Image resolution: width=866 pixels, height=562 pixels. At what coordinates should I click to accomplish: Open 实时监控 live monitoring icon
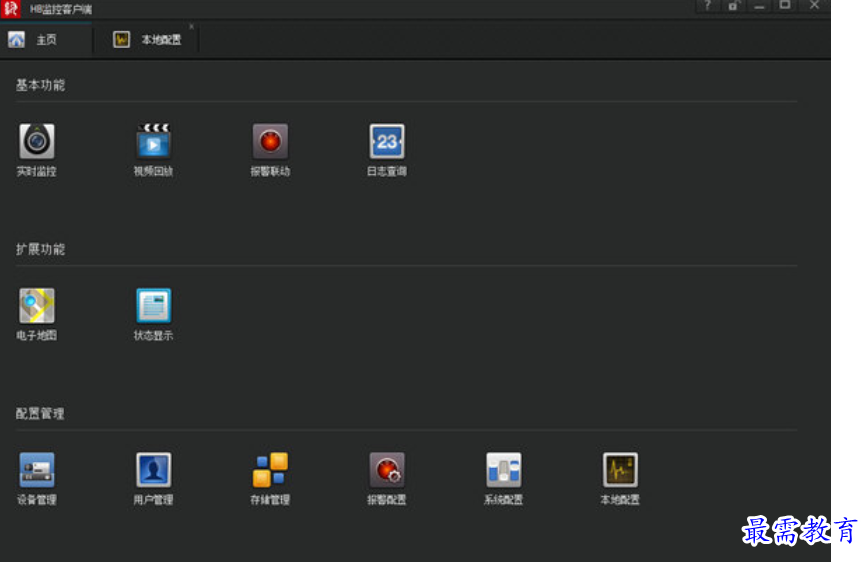pyautogui.click(x=37, y=142)
